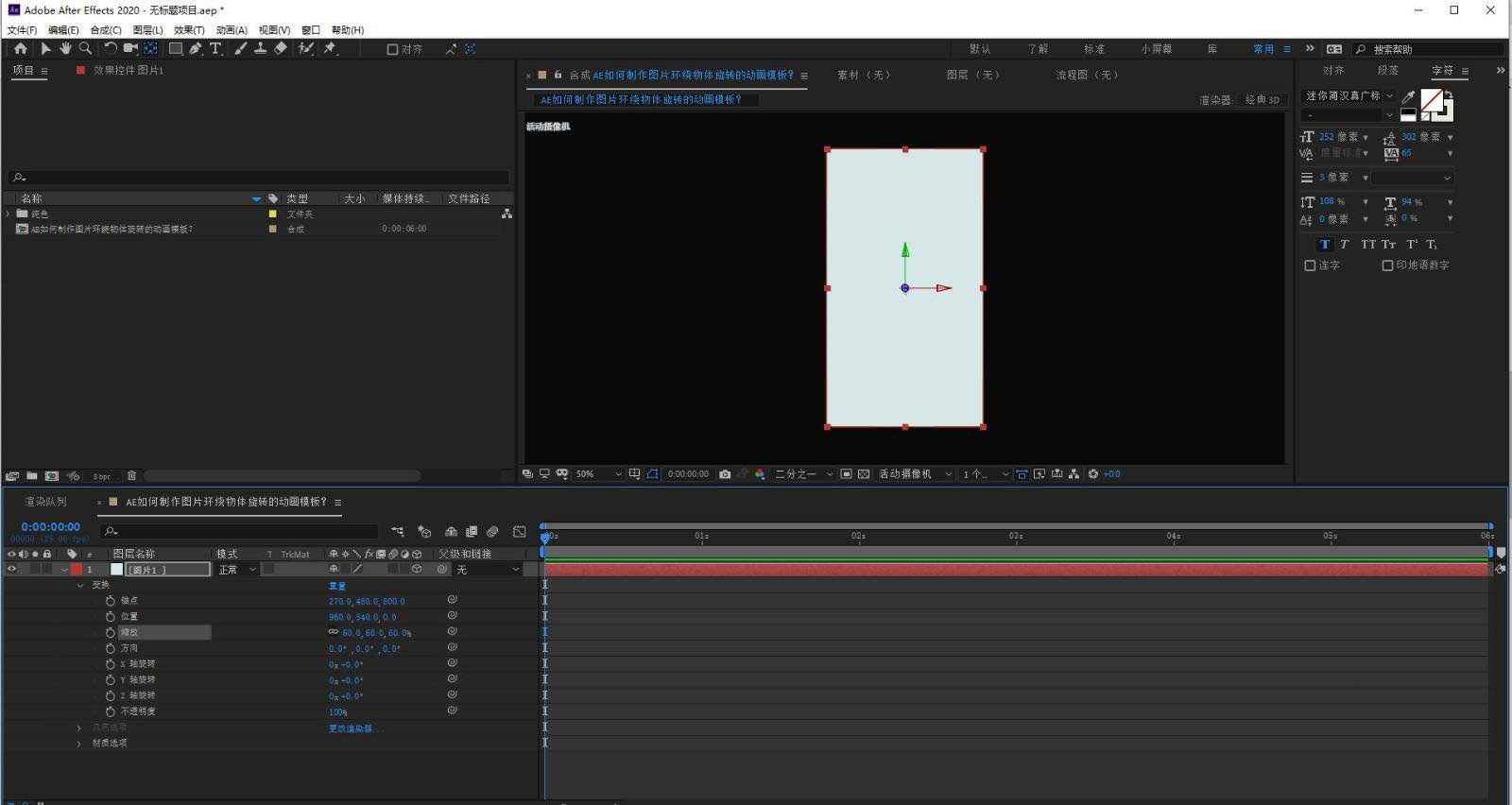Select the Hand tool in toolbar
Screen dimensions: 1512x805
tap(65, 48)
